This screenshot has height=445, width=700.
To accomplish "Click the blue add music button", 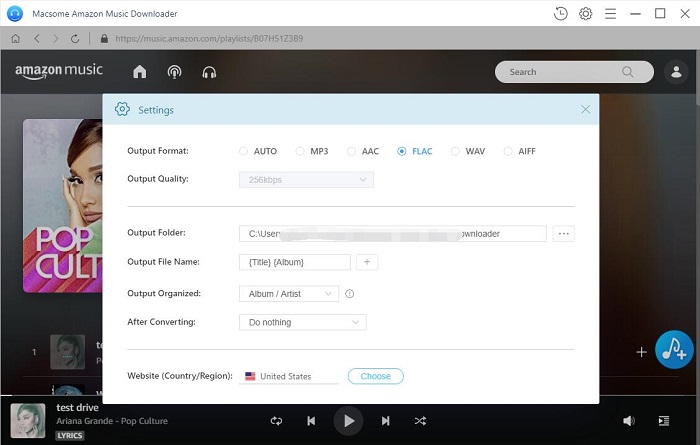I will pos(674,349).
